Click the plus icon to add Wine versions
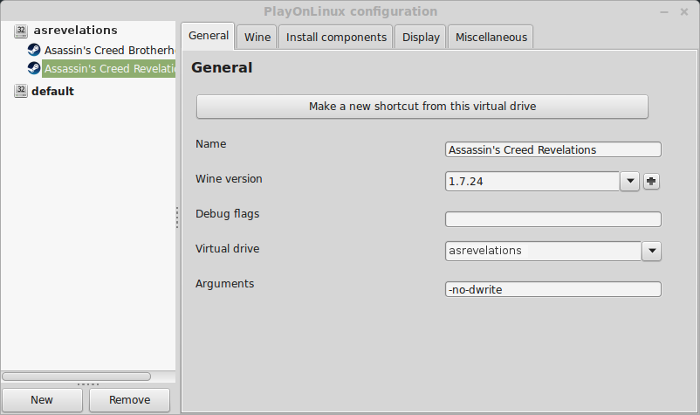700x415 pixels. coord(651,181)
